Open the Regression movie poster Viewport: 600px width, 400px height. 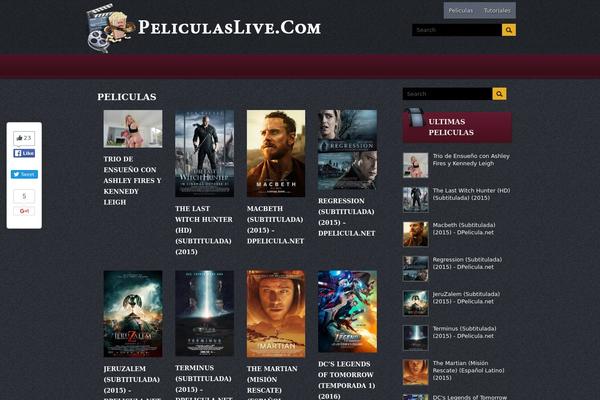click(x=347, y=150)
